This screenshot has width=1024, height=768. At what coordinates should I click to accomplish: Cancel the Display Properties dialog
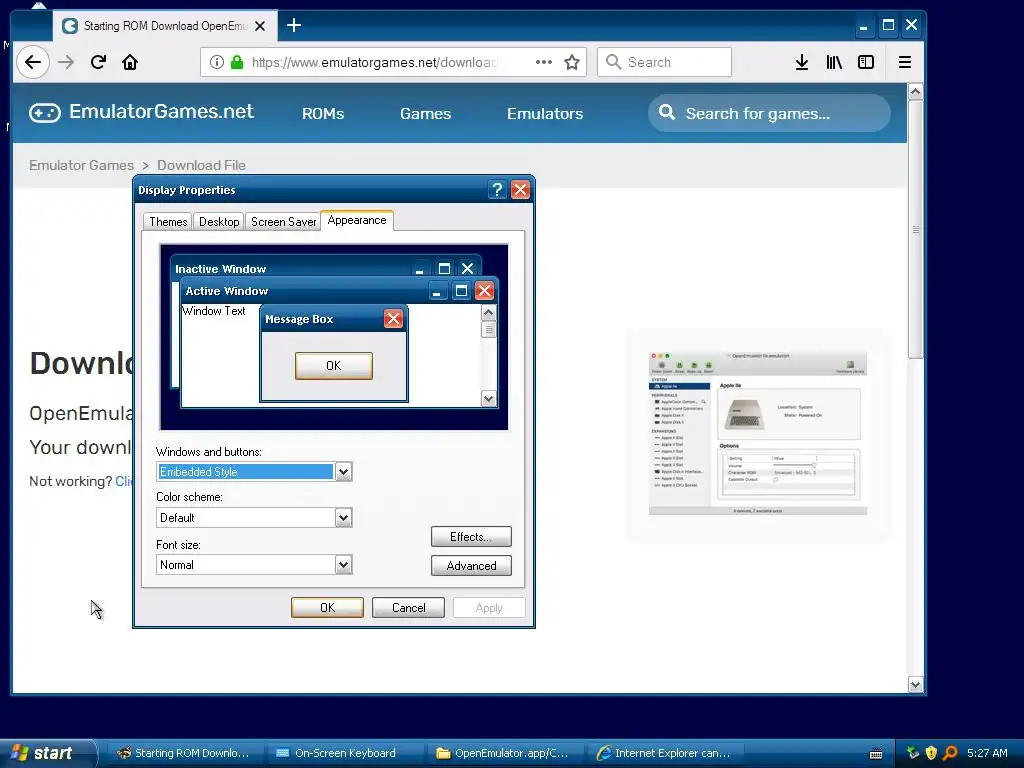click(408, 607)
